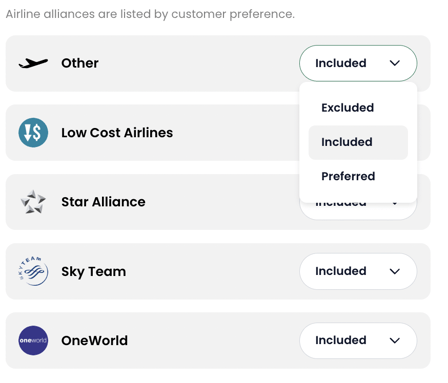Open the Sky Team Included dropdown
The image size is (448, 383).
(x=358, y=271)
